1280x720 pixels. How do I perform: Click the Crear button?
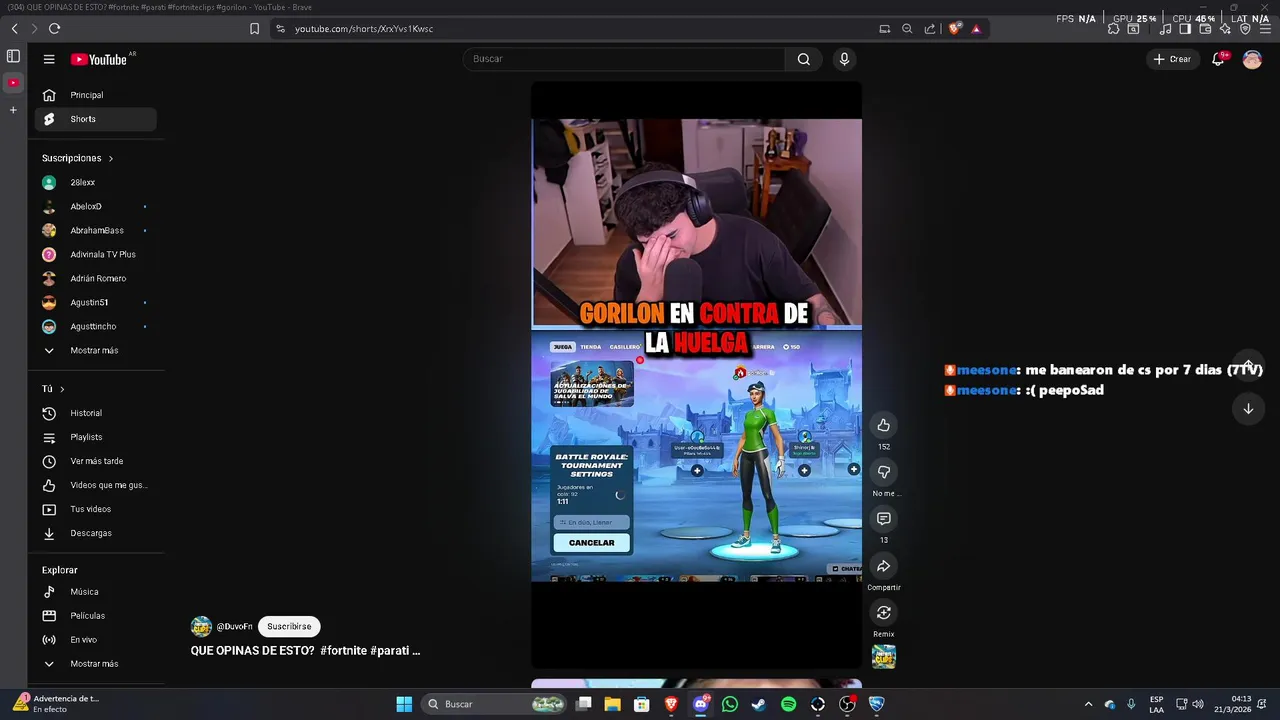point(1172,59)
